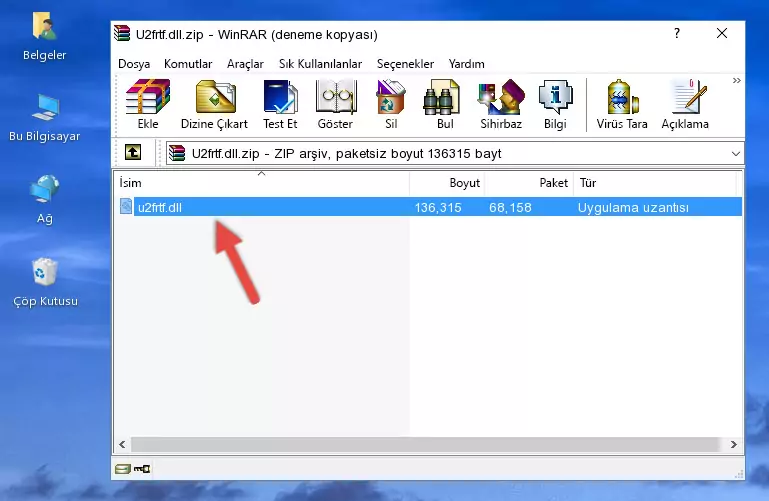Open the Seçenekler menu
769x501 pixels.
(405, 64)
